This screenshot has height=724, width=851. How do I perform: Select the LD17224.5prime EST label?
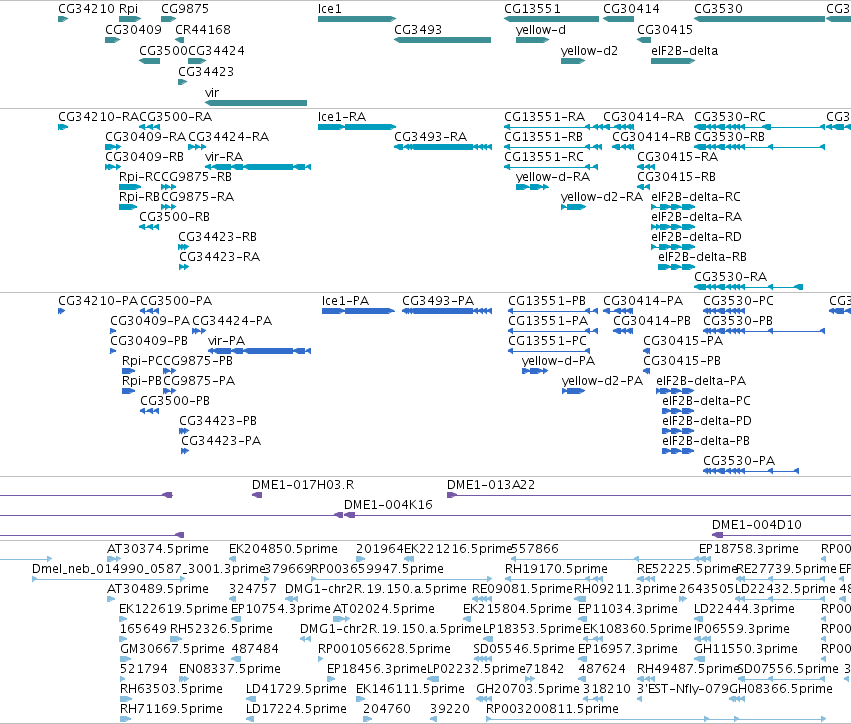[296, 709]
